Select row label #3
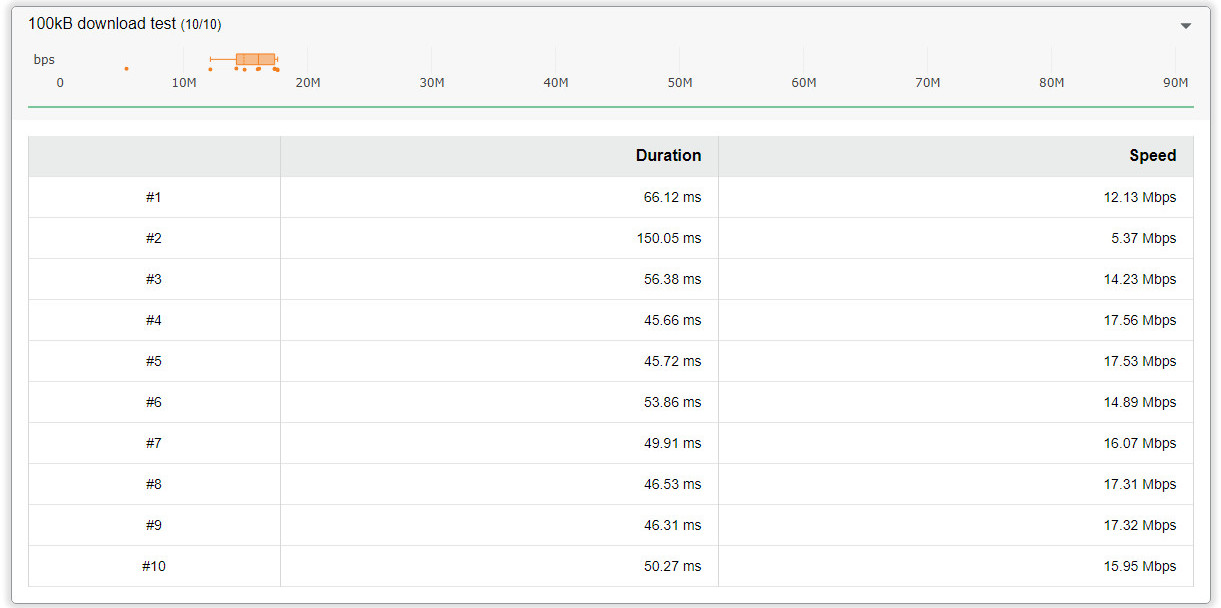The width and height of the screenshot is (1221, 608). pyautogui.click(x=153, y=279)
